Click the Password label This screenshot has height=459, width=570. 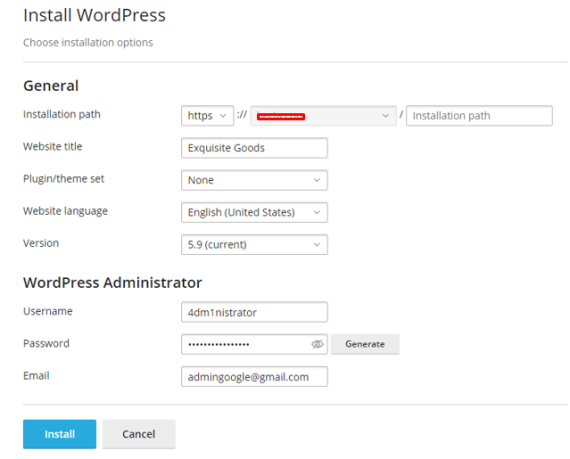tap(46, 343)
